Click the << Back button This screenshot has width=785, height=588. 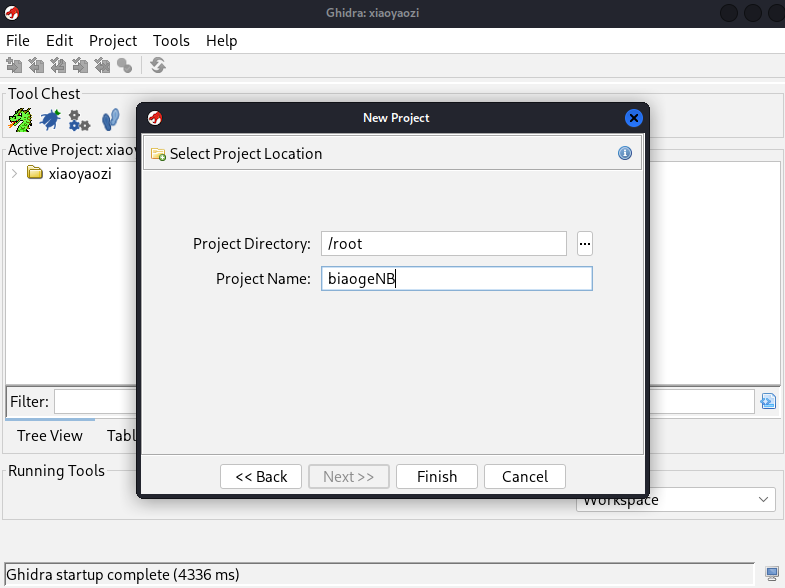261,476
